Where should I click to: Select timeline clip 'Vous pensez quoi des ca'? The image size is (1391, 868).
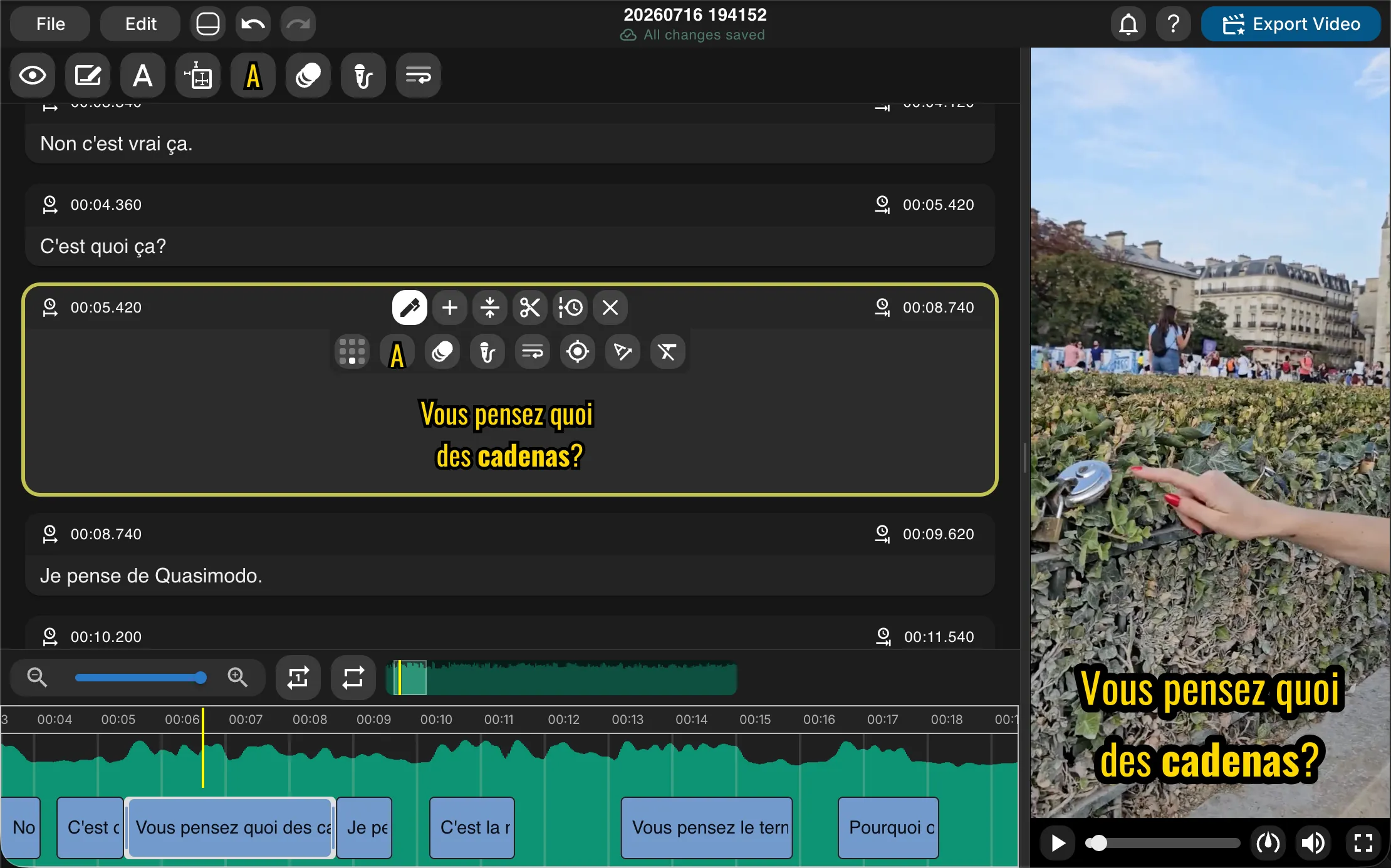tap(230, 827)
